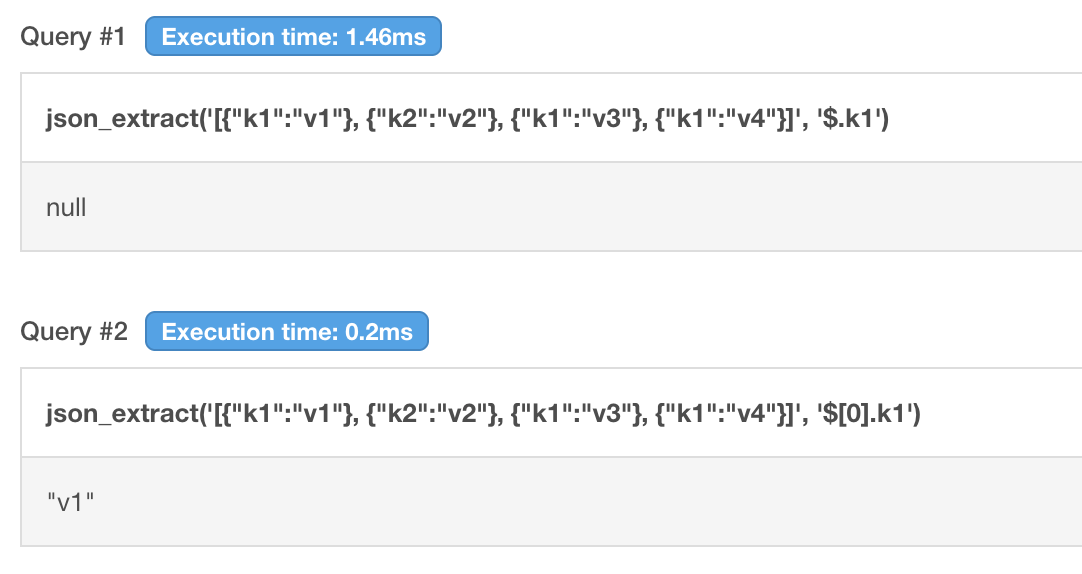Click the null result text under Query #1

[66, 208]
